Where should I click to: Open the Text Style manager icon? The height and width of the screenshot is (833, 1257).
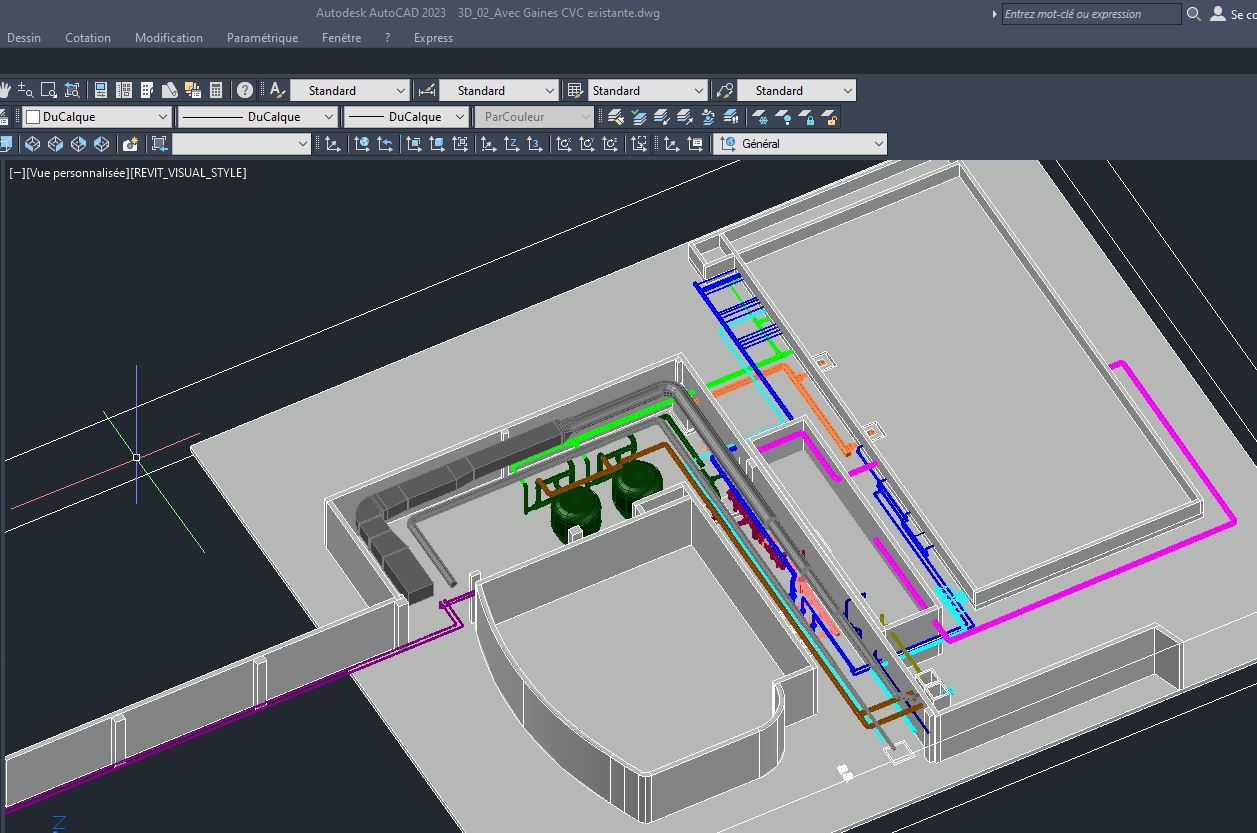point(277,90)
